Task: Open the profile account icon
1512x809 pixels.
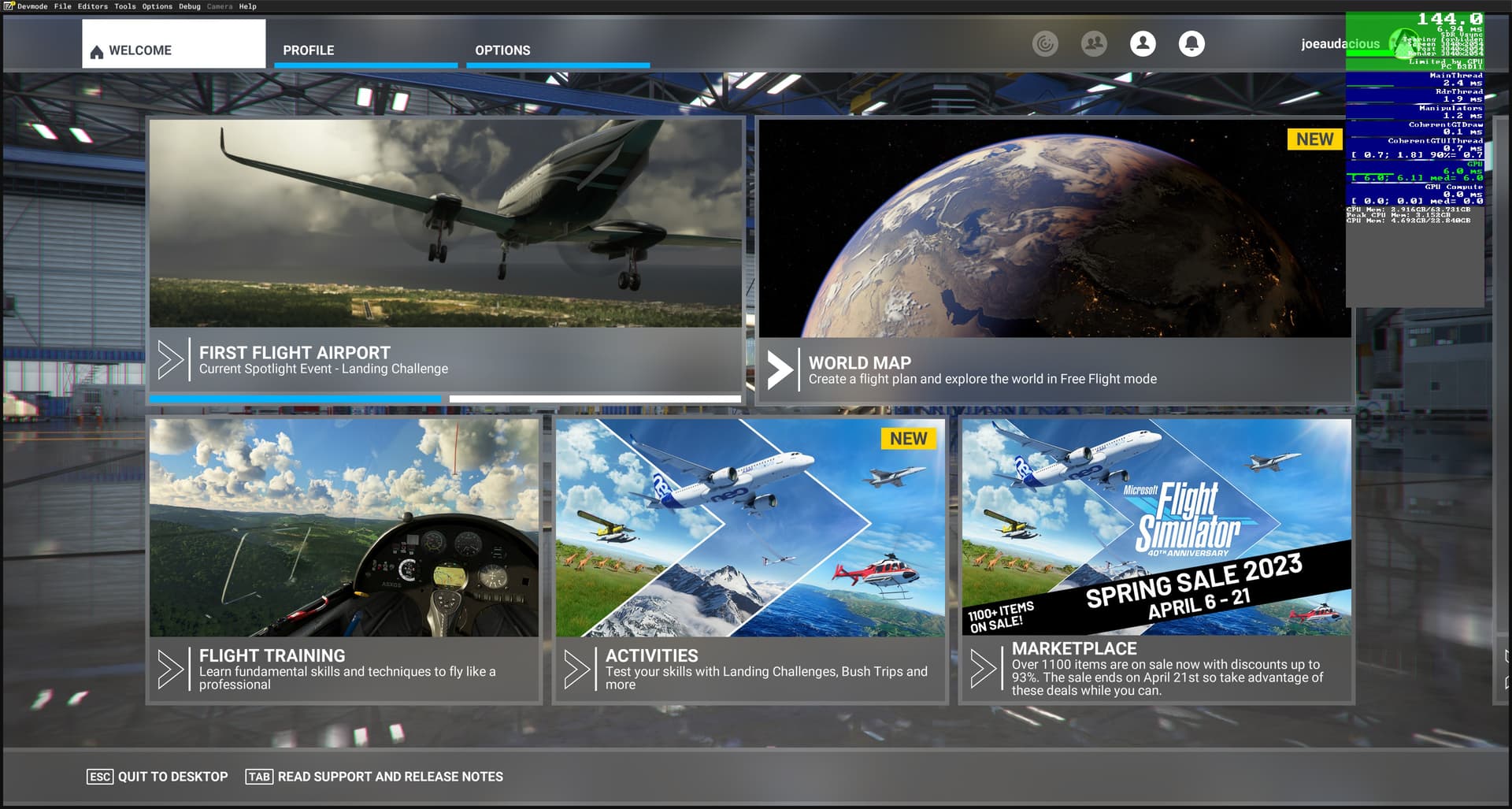Action: (x=1143, y=43)
